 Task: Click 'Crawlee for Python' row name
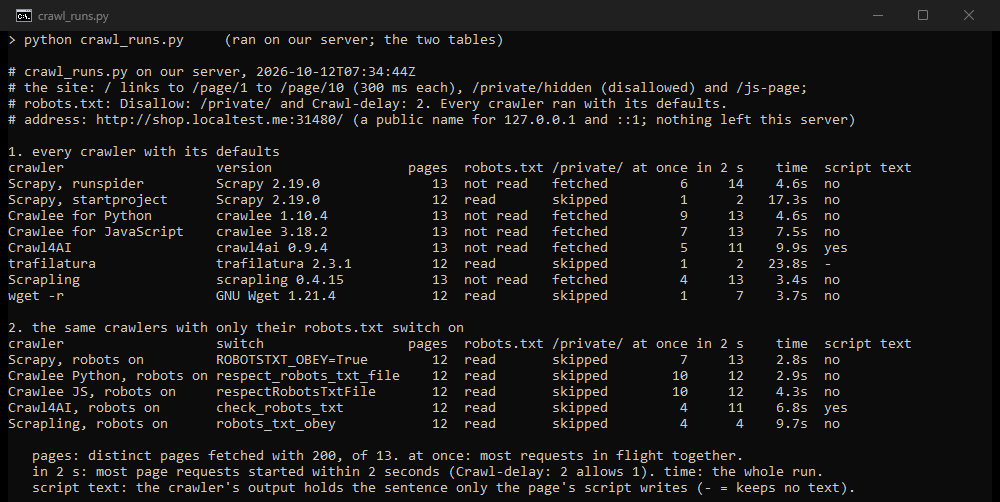tap(80, 216)
